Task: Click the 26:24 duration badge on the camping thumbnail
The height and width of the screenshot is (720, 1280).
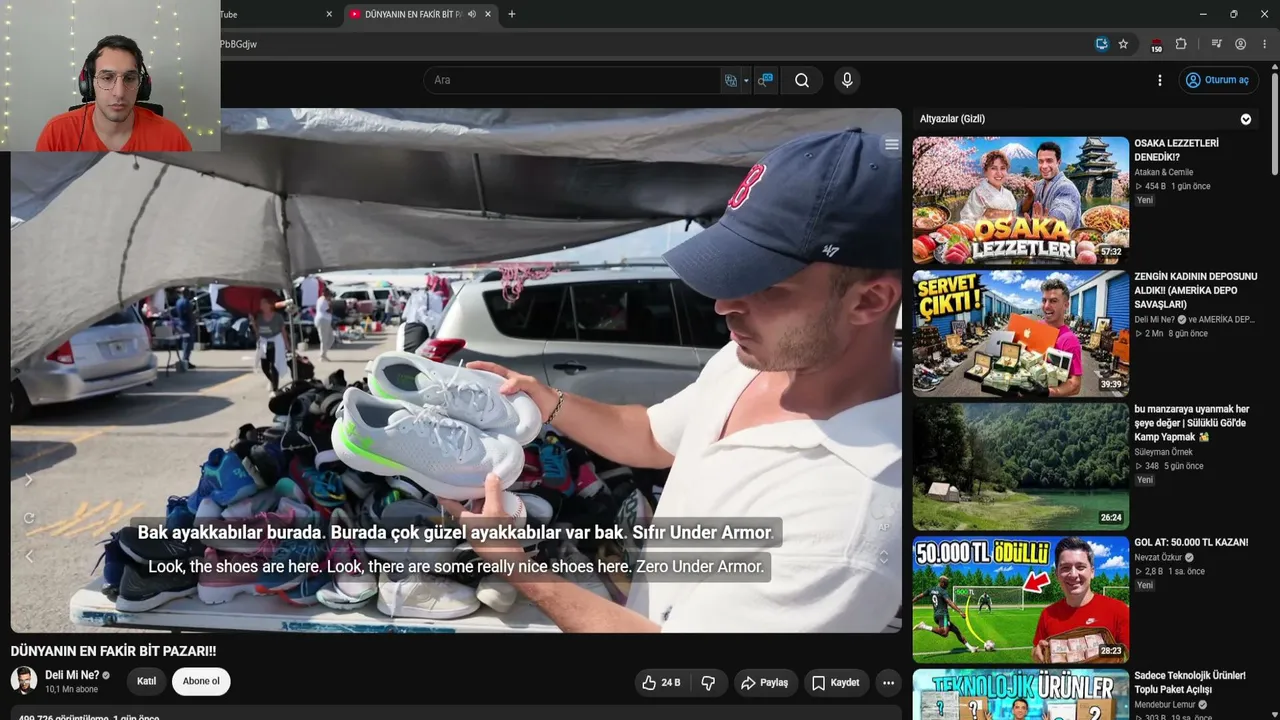Action: coord(1111,518)
